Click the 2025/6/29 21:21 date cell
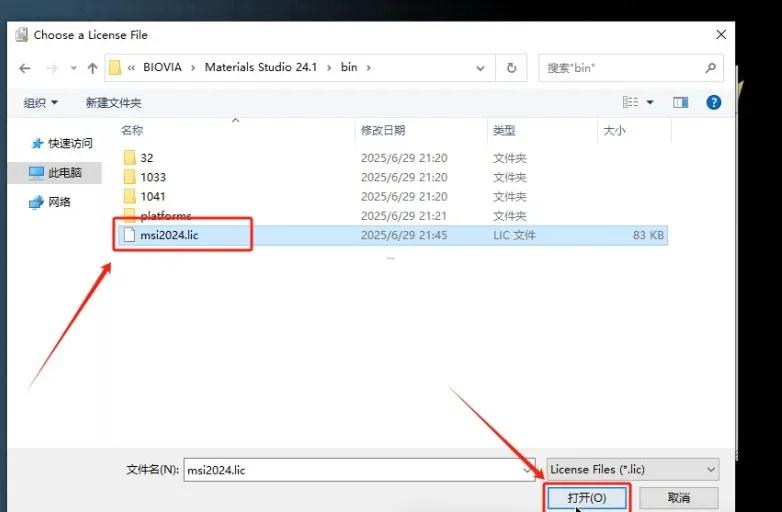Screen dimensions: 782x512 (404, 216)
